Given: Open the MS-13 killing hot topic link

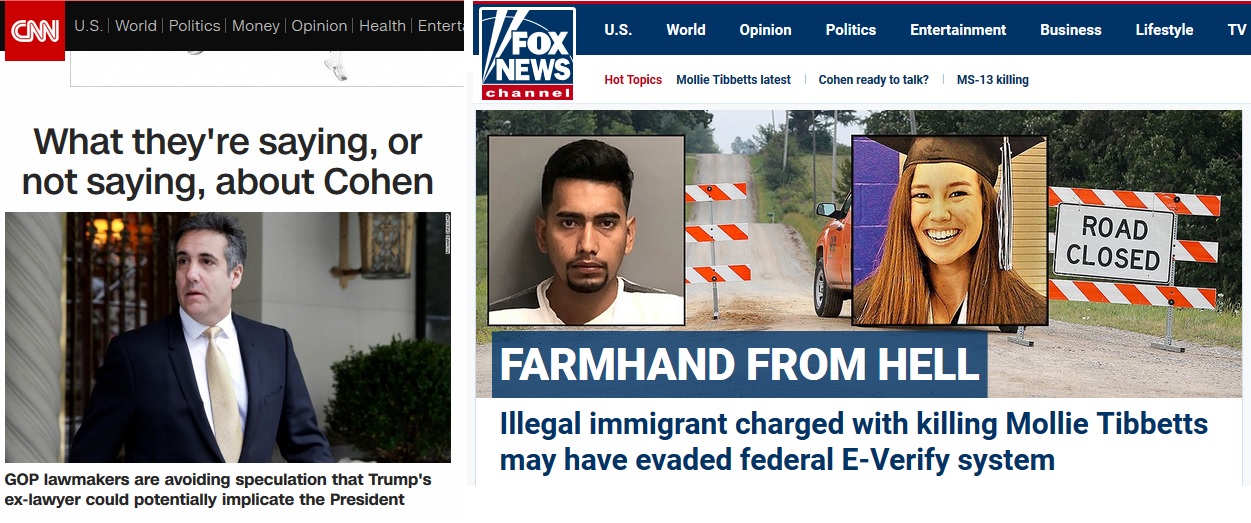Looking at the screenshot, I should click(x=992, y=80).
